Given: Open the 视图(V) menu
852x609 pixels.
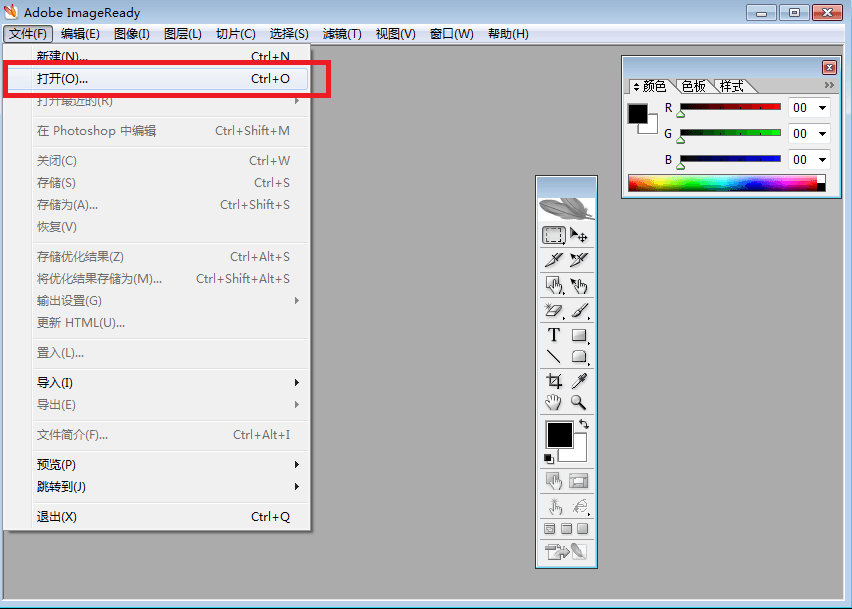Looking at the screenshot, I should point(396,34).
